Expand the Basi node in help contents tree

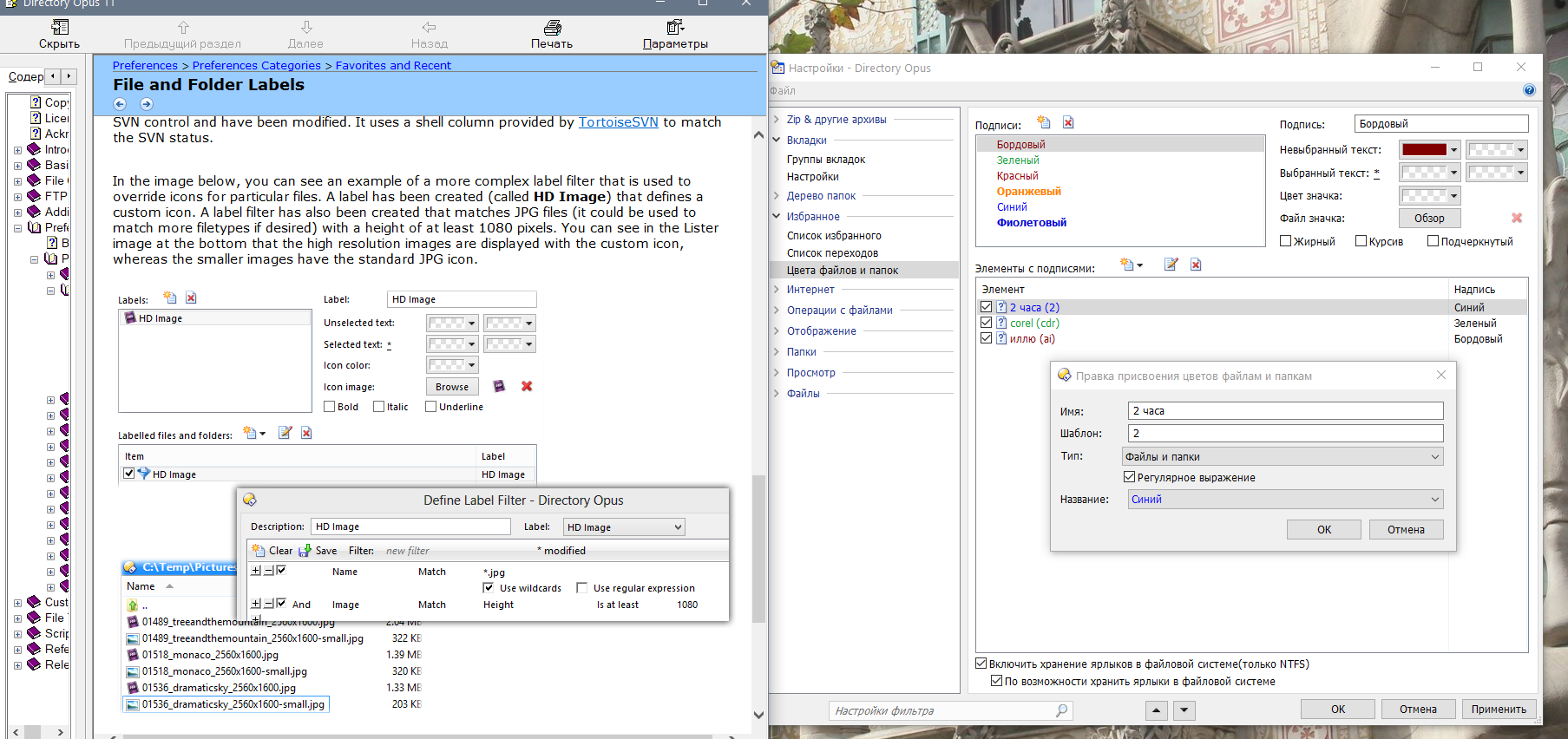coord(17,165)
